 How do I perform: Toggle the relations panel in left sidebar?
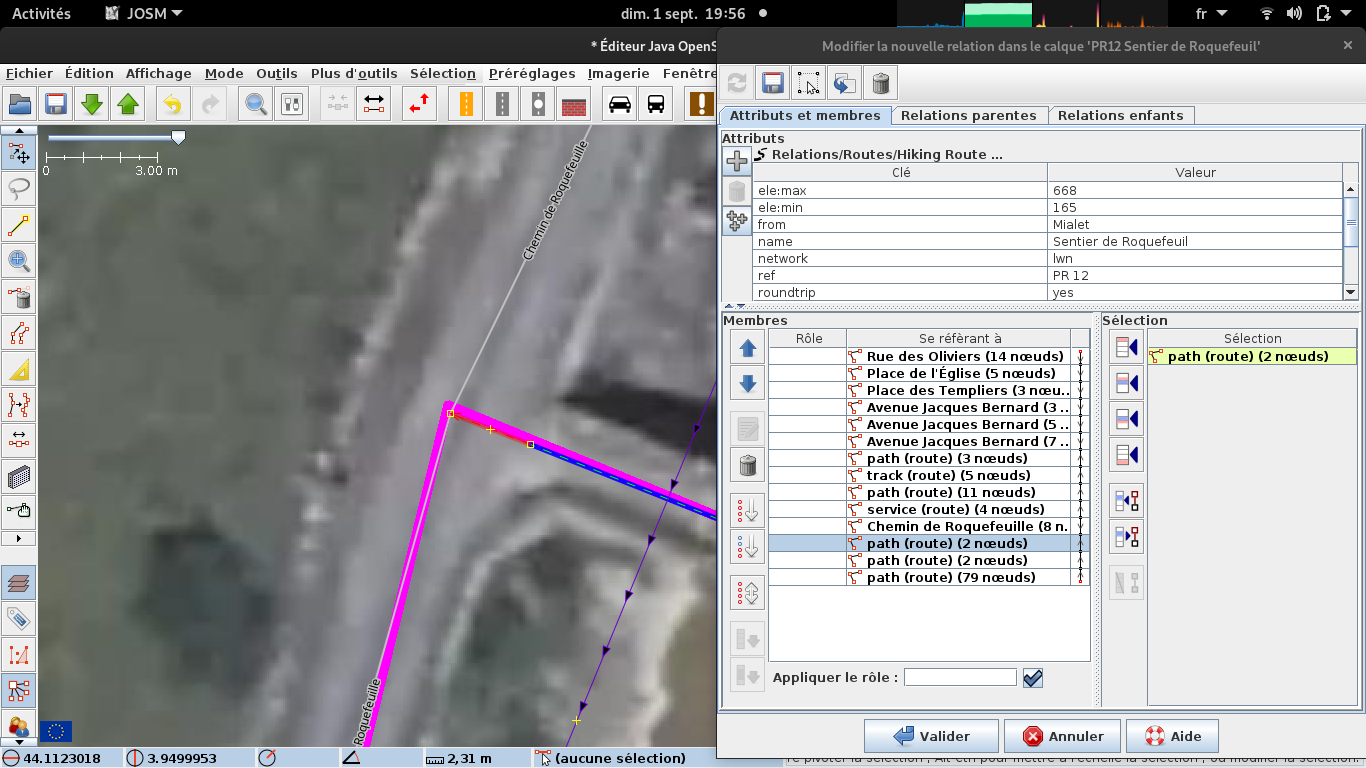[18, 690]
